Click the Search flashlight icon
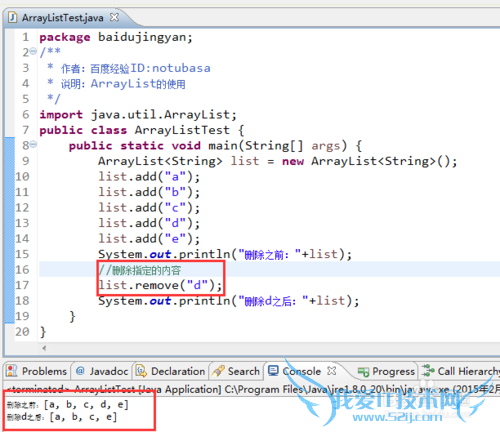 (218, 371)
